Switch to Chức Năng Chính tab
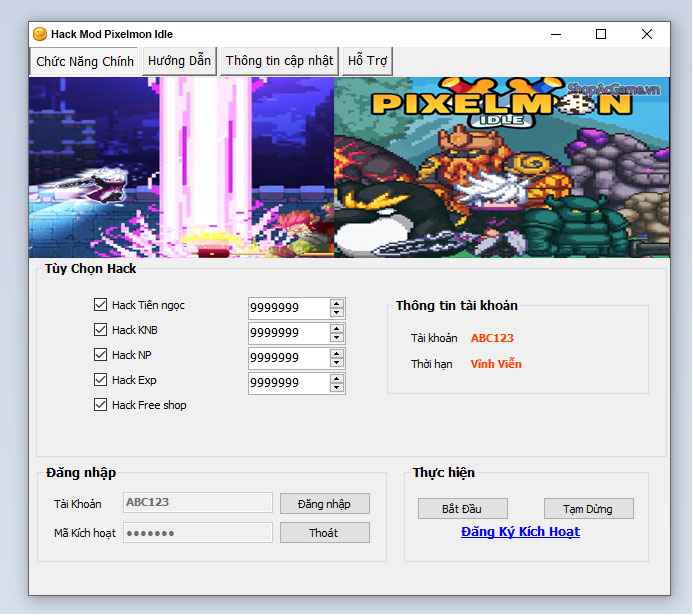 84,61
